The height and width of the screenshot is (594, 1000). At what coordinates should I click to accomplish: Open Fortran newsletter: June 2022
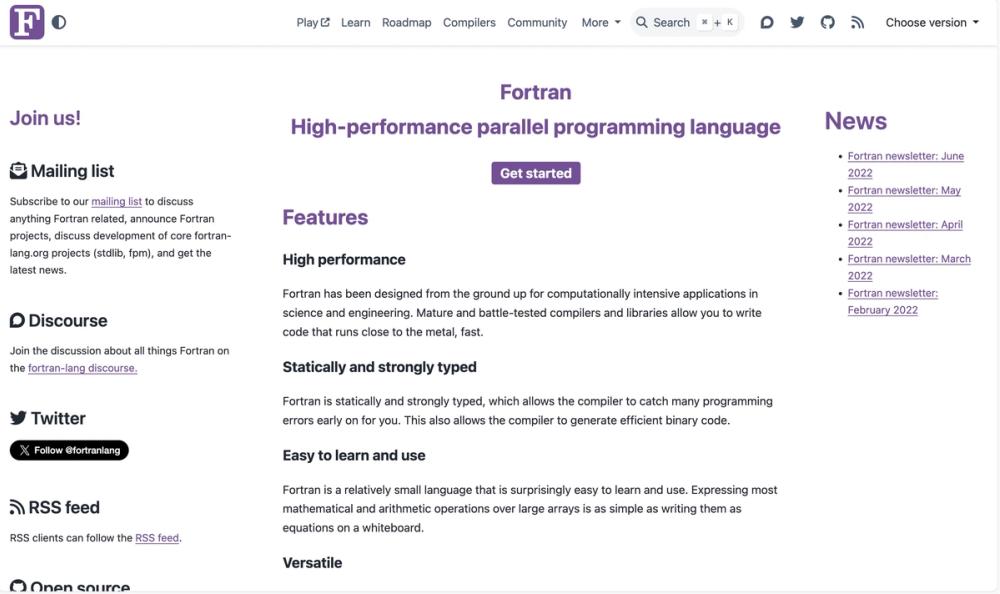tap(906, 165)
